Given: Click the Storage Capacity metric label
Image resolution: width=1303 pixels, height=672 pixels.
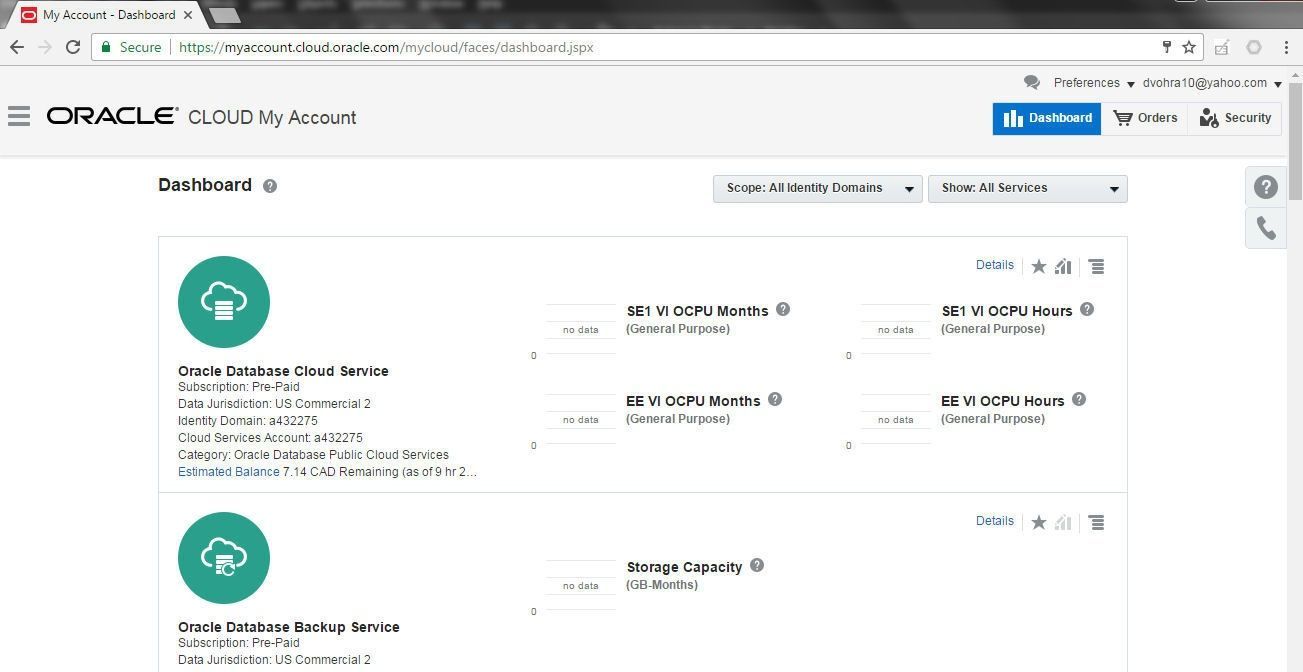Looking at the screenshot, I should coord(684,567).
